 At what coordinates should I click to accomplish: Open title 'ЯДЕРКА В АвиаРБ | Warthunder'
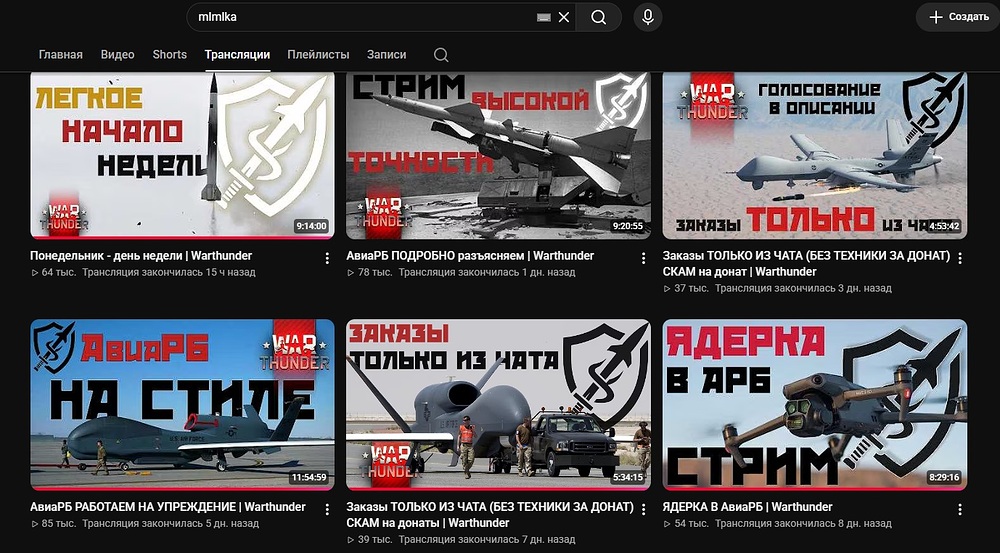pos(747,507)
